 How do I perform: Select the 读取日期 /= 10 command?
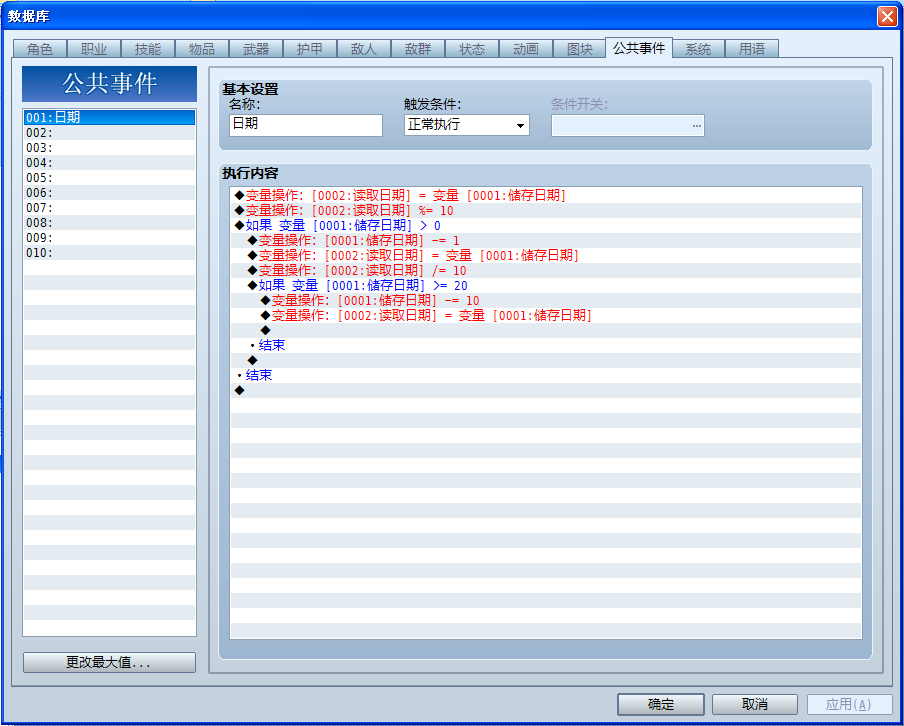click(546, 270)
